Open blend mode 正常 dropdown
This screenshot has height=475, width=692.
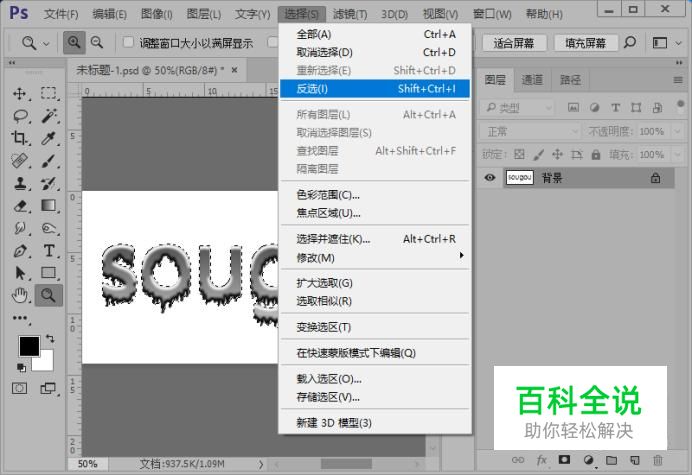click(x=530, y=132)
